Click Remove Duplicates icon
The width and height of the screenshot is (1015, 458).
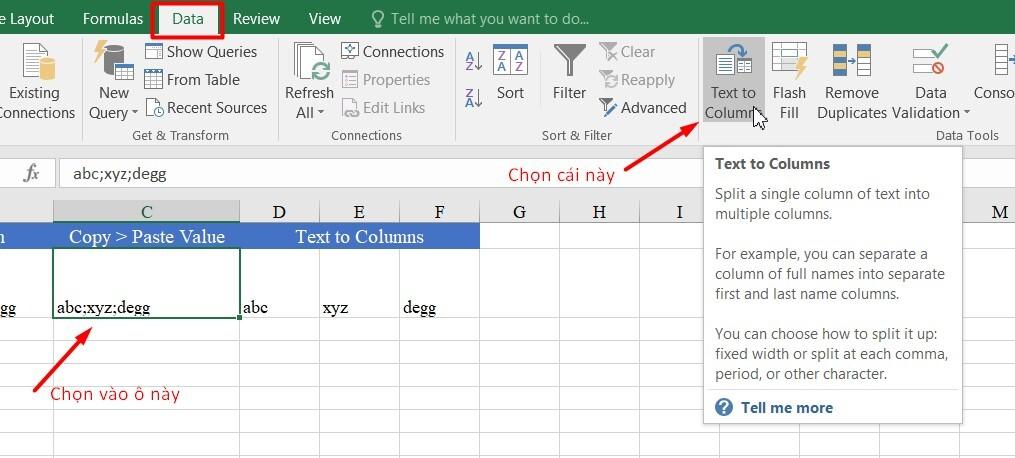tap(851, 61)
